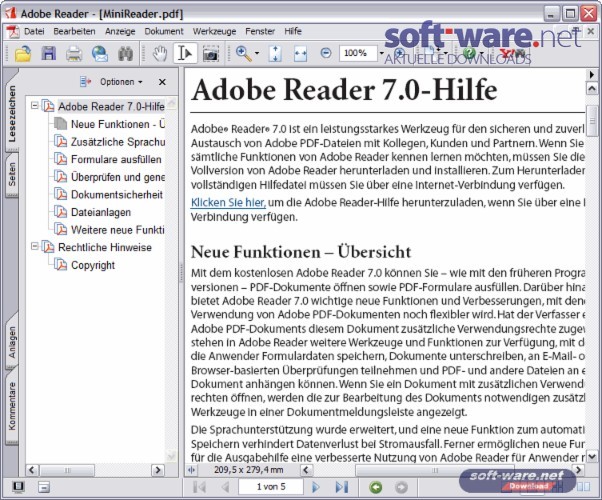Image resolution: width=602 pixels, height=500 pixels.
Task: Open the Werkzeuge menu
Action: pos(214,31)
